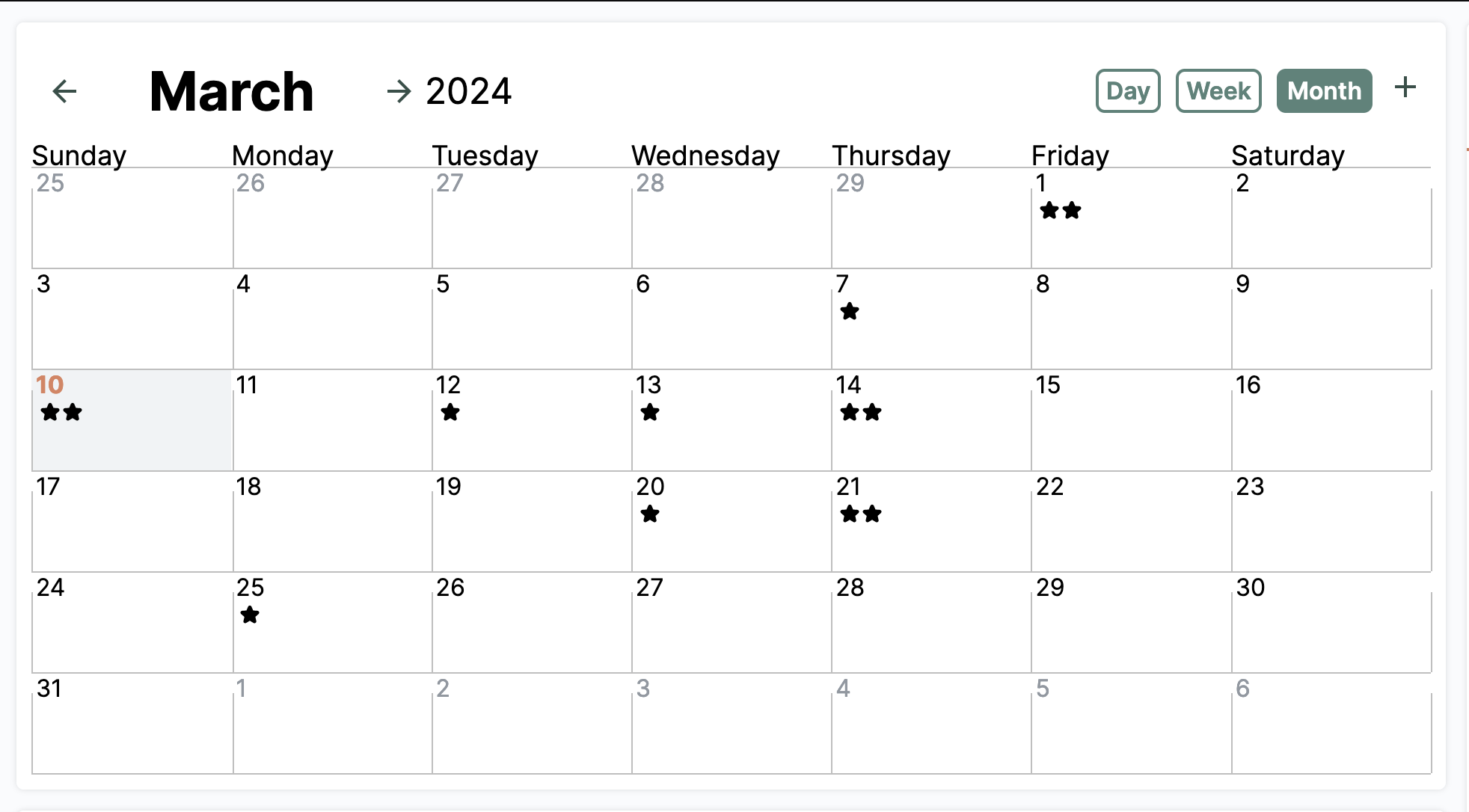Switch to Day view

1128,91
